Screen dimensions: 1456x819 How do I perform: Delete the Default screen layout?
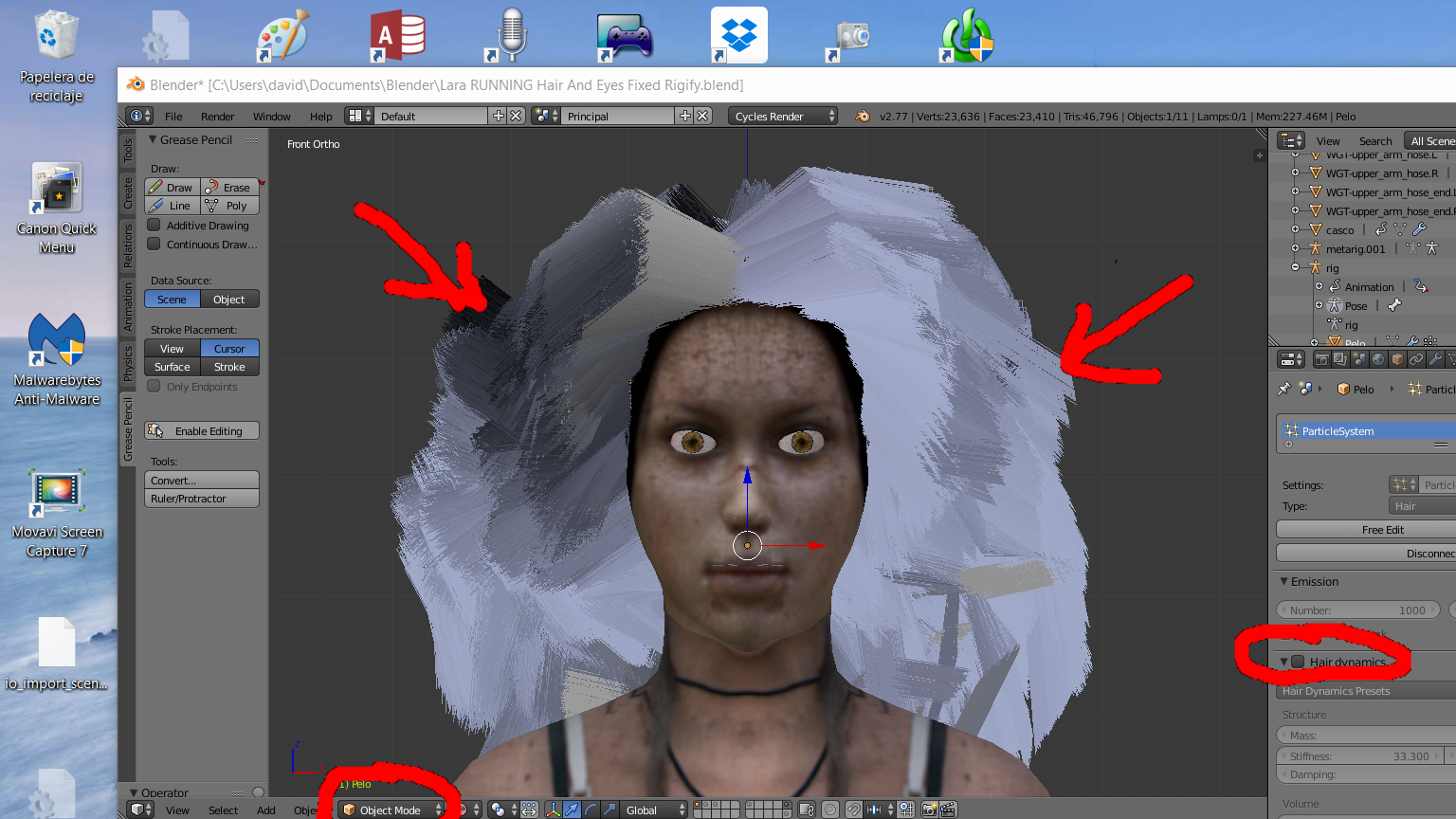pyautogui.click(x=516, y=116)
